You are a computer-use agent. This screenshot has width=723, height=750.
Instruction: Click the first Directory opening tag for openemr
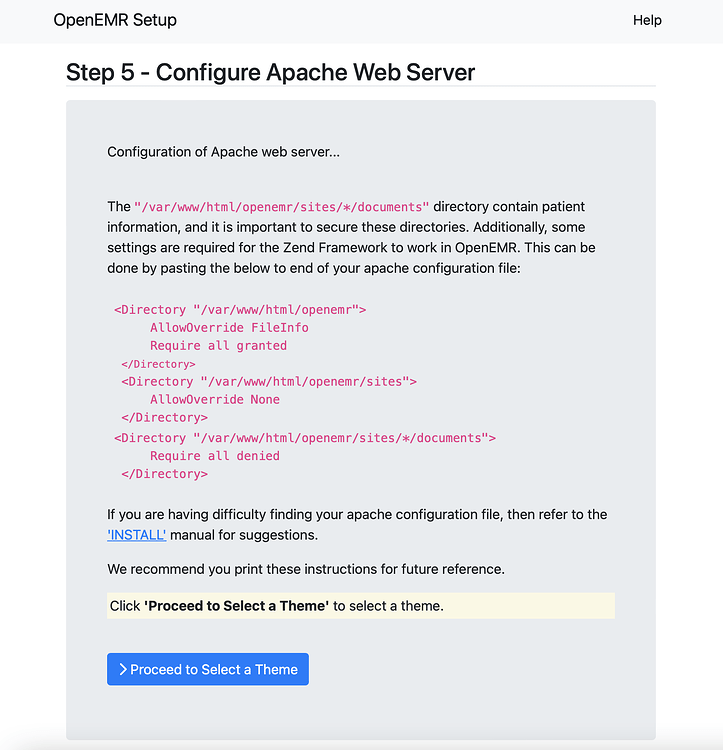[x=240, y=310]
